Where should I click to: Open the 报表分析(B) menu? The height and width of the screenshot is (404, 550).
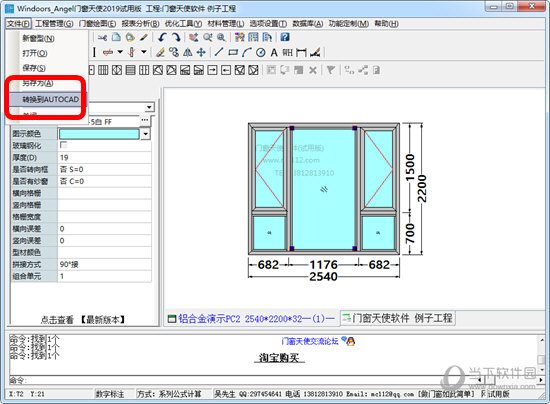coord(140,23)
